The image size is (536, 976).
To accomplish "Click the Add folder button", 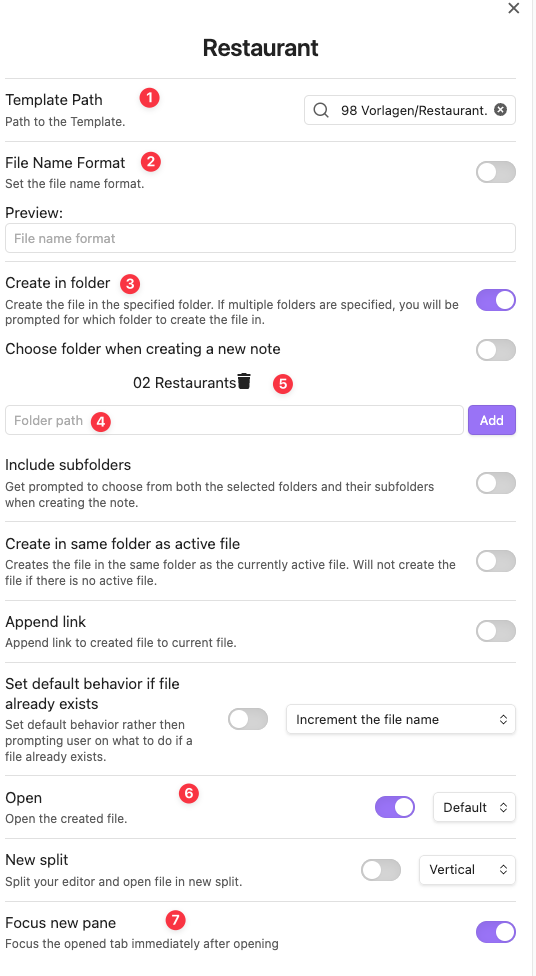I will click(x=492, y=420).
